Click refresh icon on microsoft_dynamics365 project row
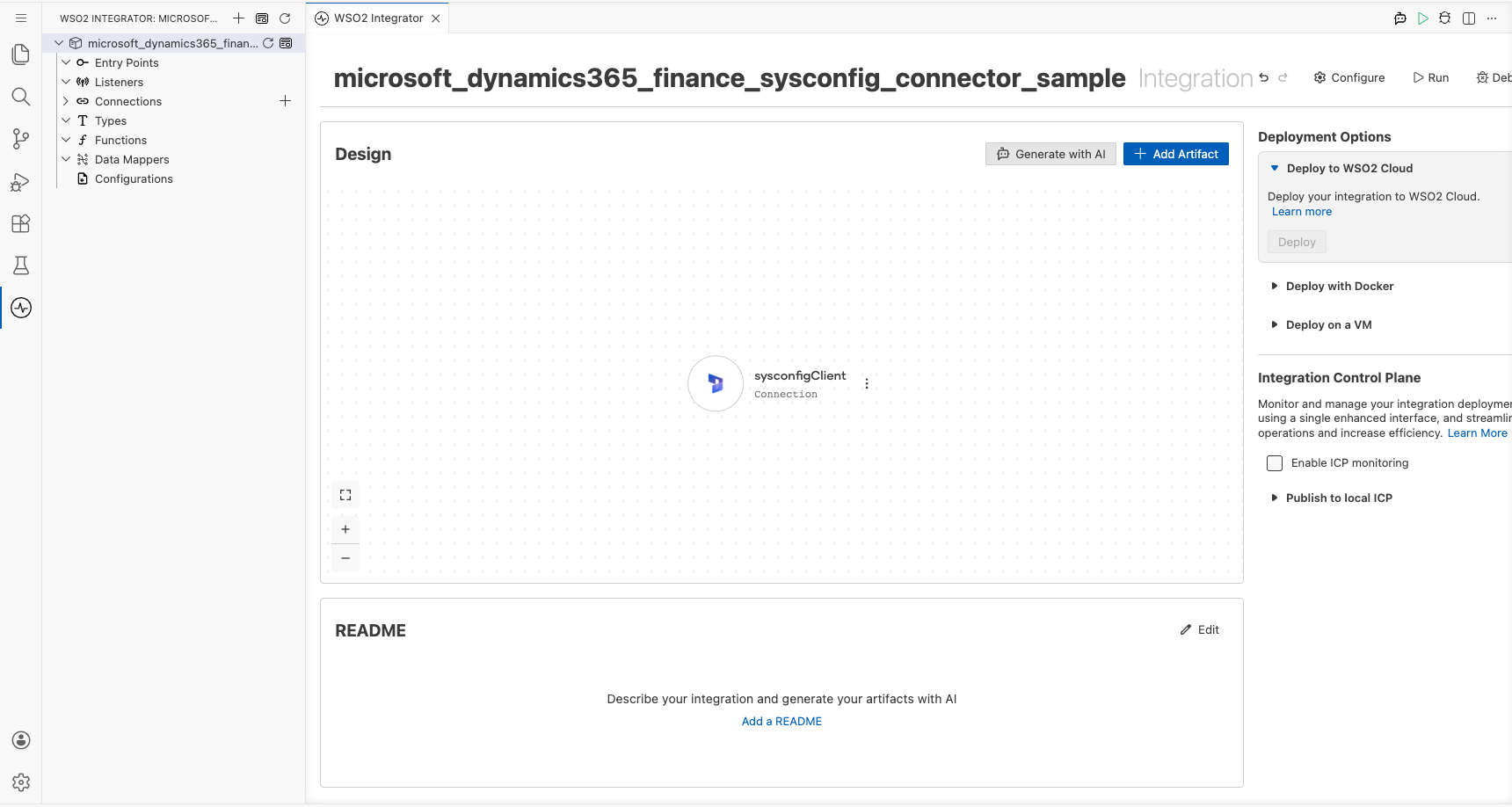This screenshot has width=1512, height=807. coord(268,43)
